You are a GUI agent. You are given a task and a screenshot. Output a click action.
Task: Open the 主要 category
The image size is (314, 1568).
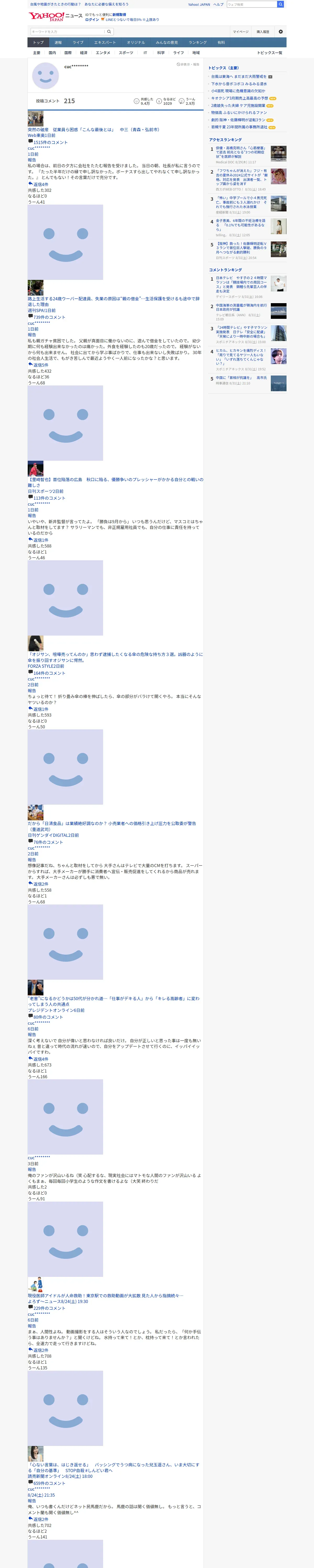(37, 53)
